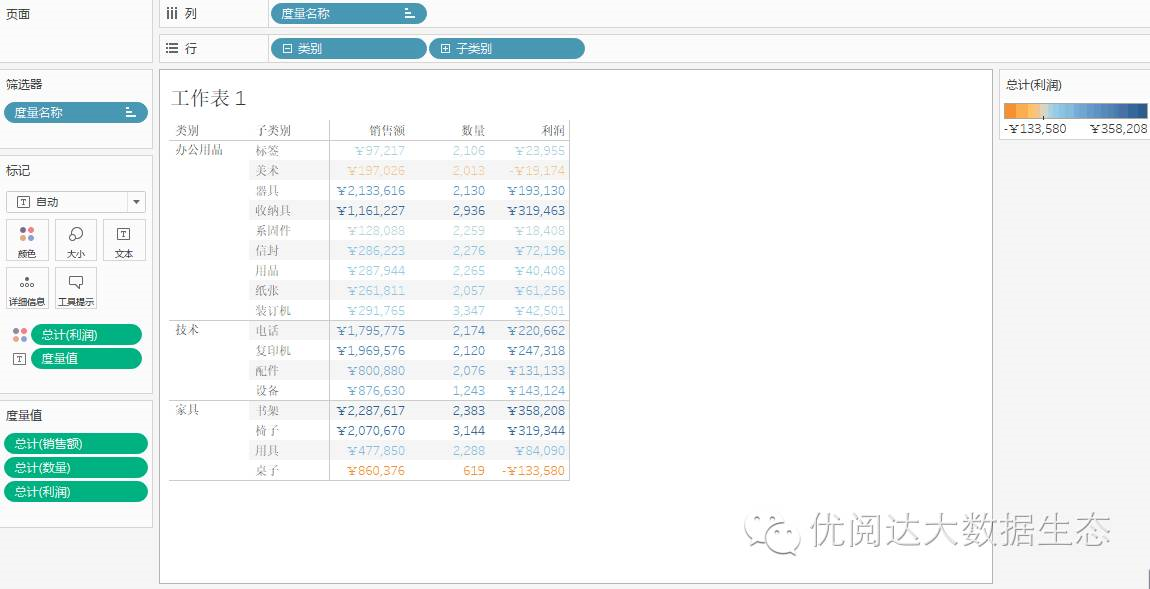Expand the 子类别 pill plus icon
This screenshot has width=1150, height=589.
coord(445,48)
